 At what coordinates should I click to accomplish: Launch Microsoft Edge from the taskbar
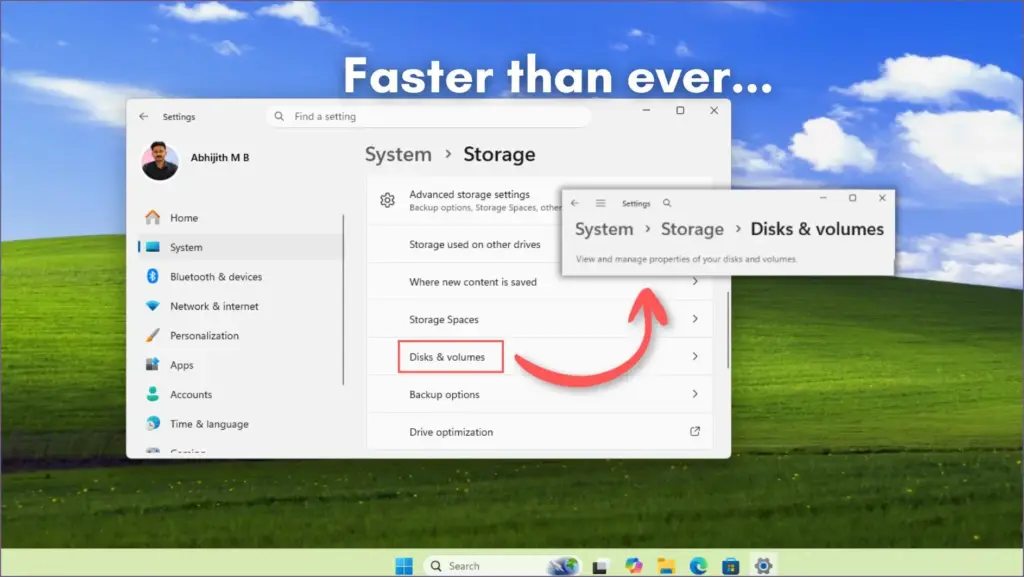[698, 566]
